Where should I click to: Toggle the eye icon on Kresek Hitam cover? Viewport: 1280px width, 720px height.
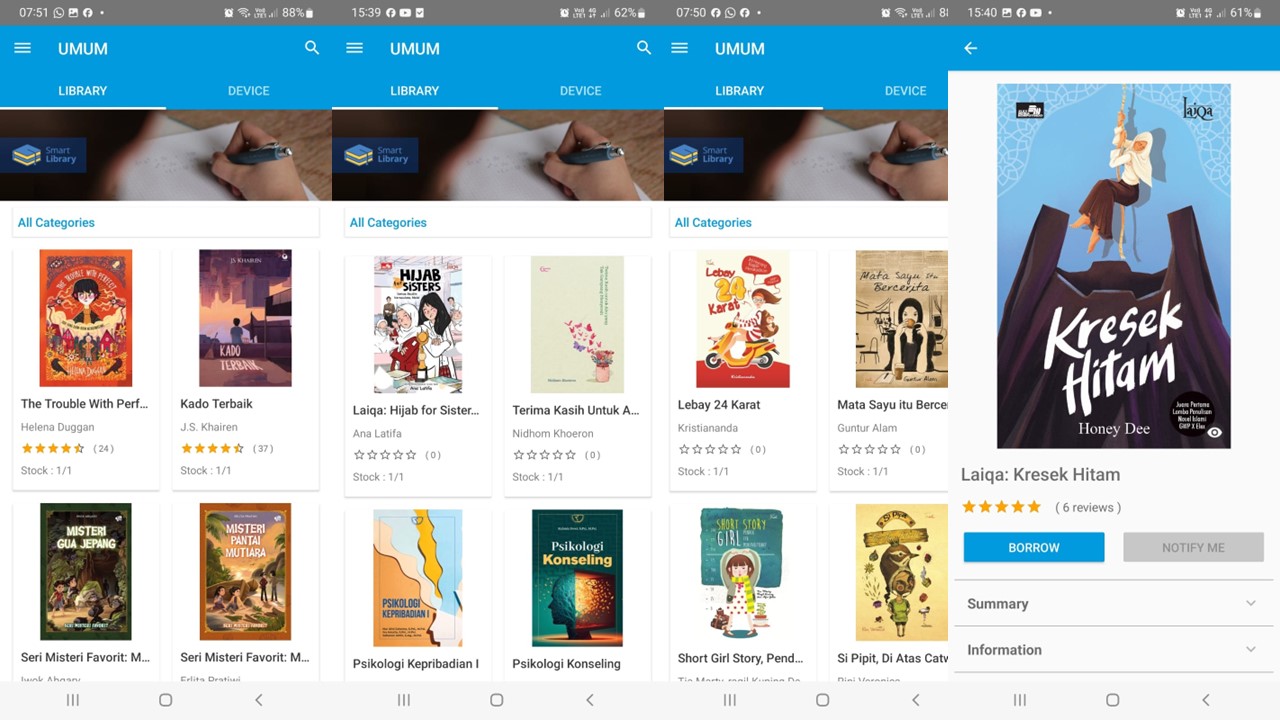tap(1214, 433)
